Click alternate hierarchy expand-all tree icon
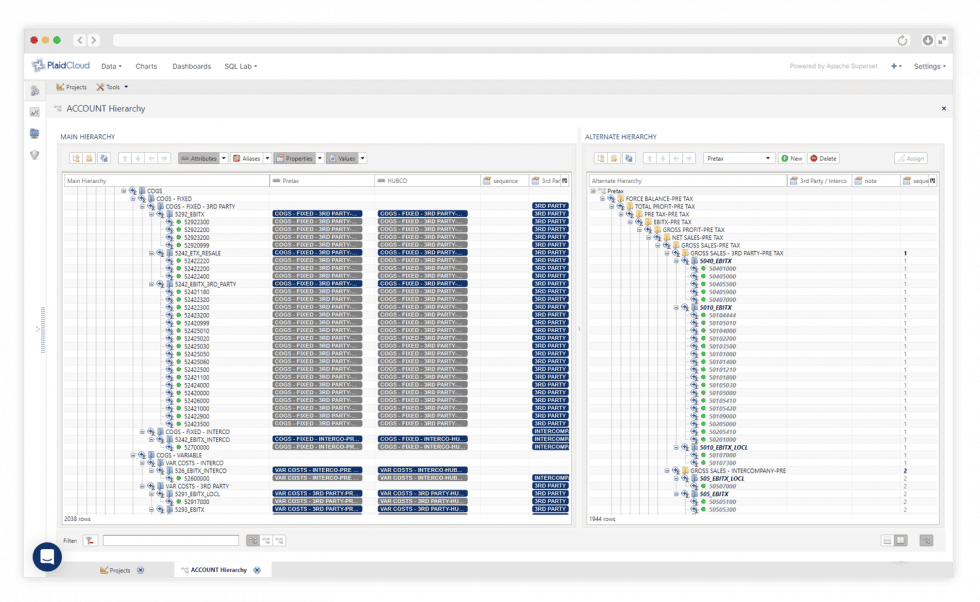The width and height of the screenshot is (980, 602). 601,159
